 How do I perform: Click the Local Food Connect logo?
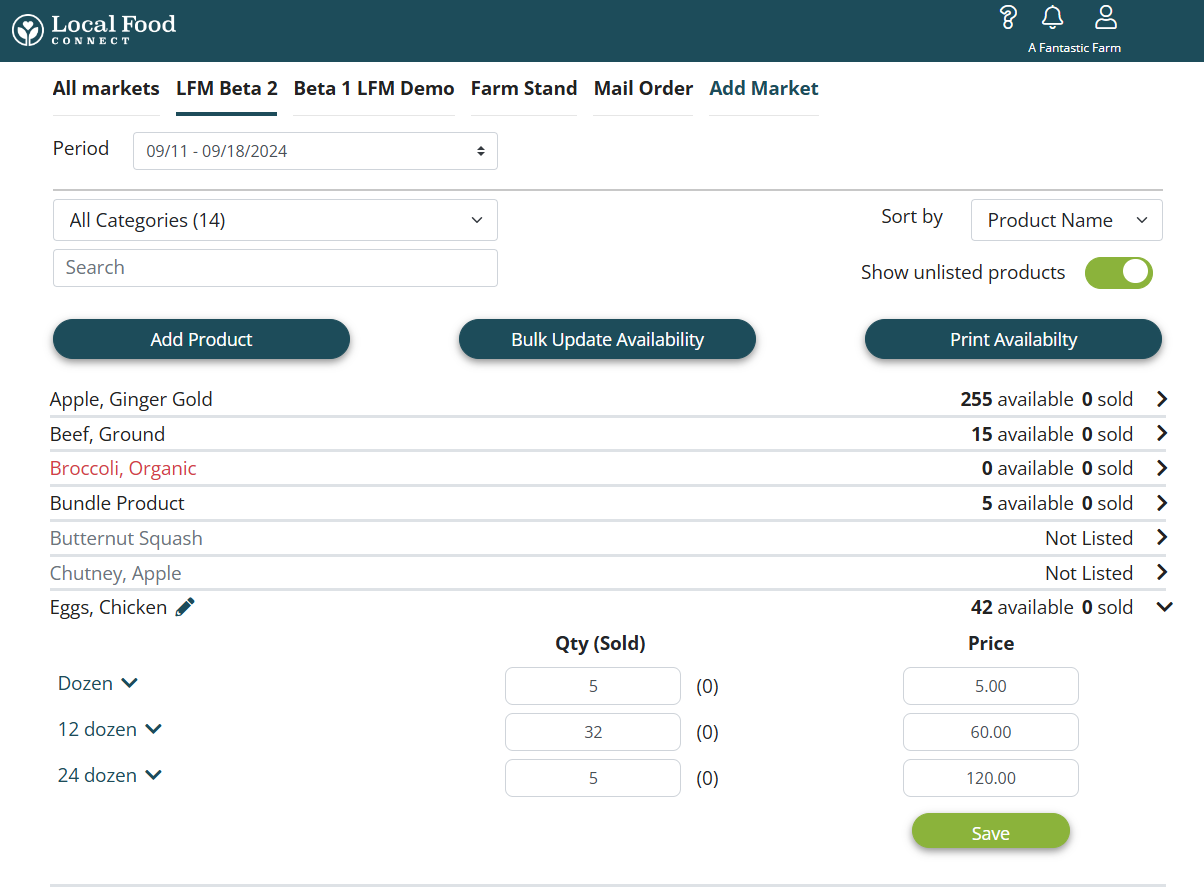click(x=94, y=29)
